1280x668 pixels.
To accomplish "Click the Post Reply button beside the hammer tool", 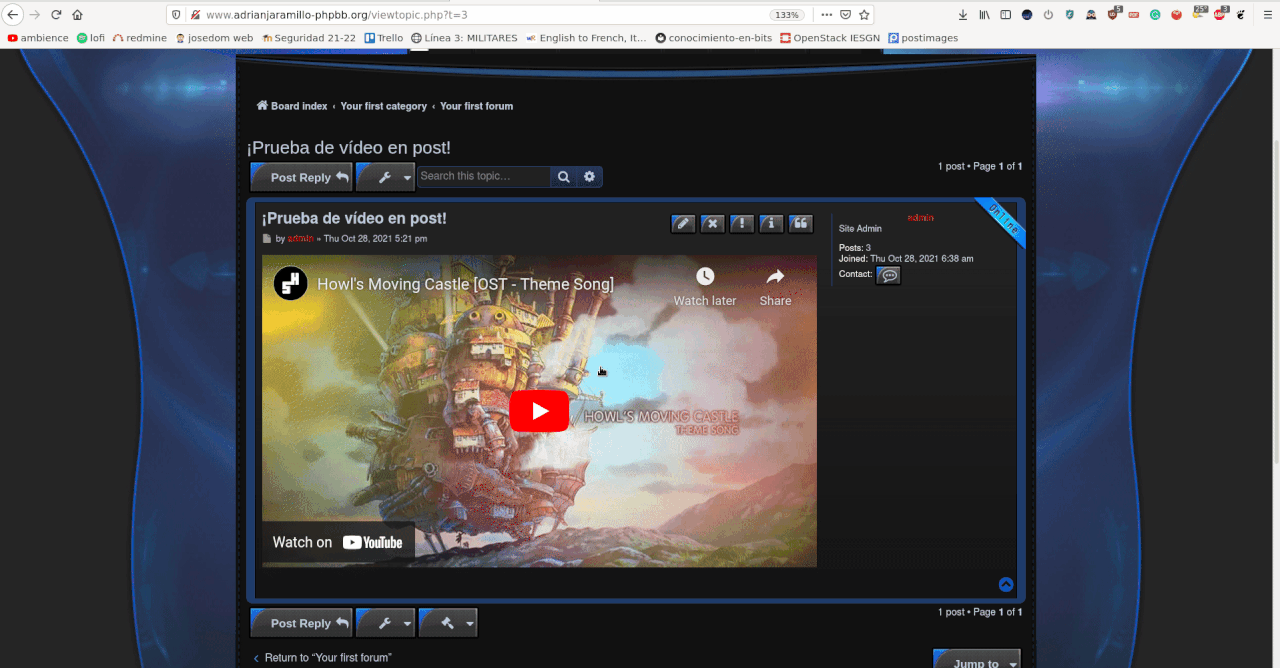I will (x=301, y=623).
